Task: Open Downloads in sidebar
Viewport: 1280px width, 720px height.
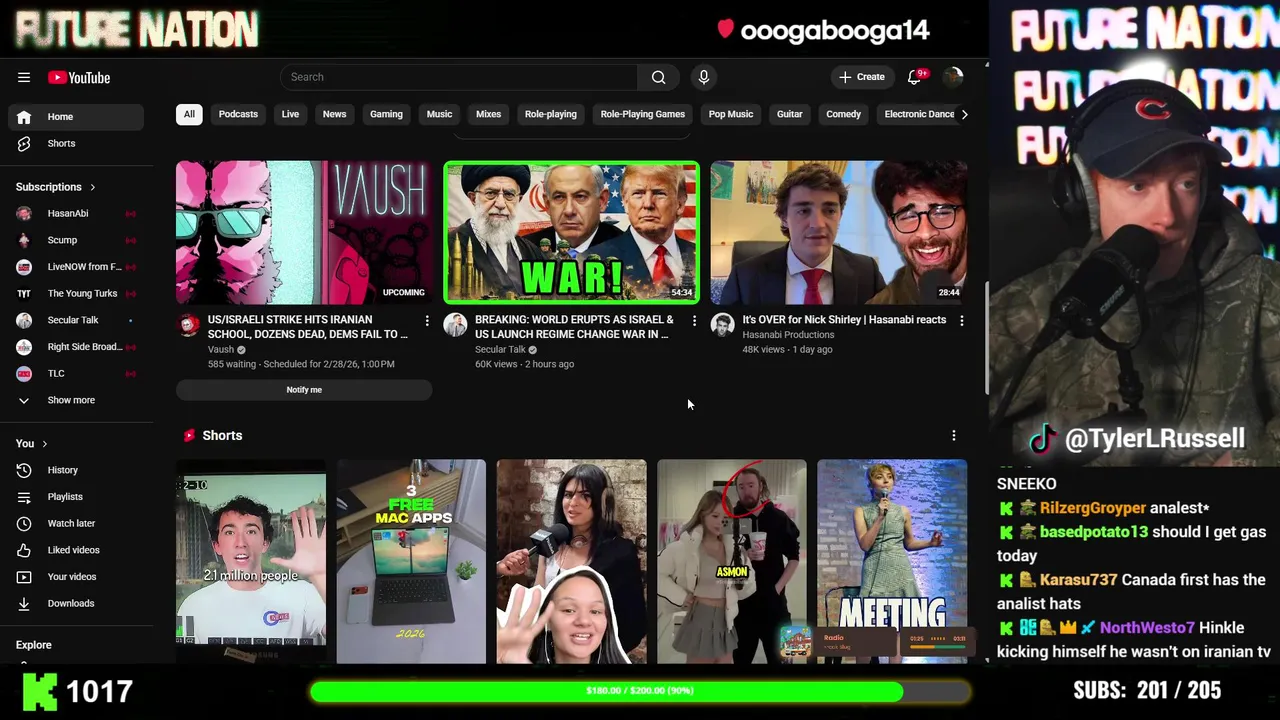Action: pyautogui.click(x=76, y=604)
